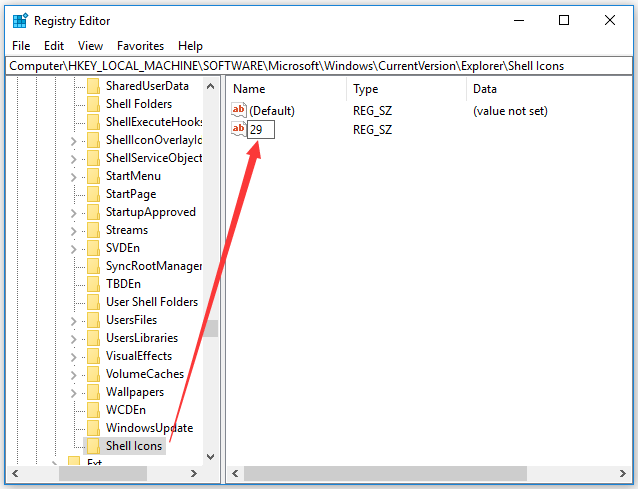Screen dimensions: 638x489
Task: Click the (Default) string value icon
Action: click(x=239, y=110)
